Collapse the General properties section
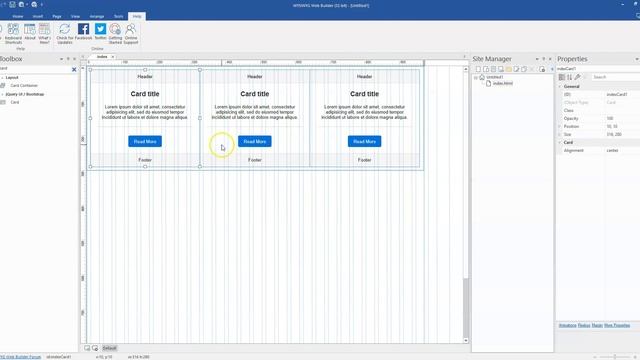 click(x=560, y=87)
